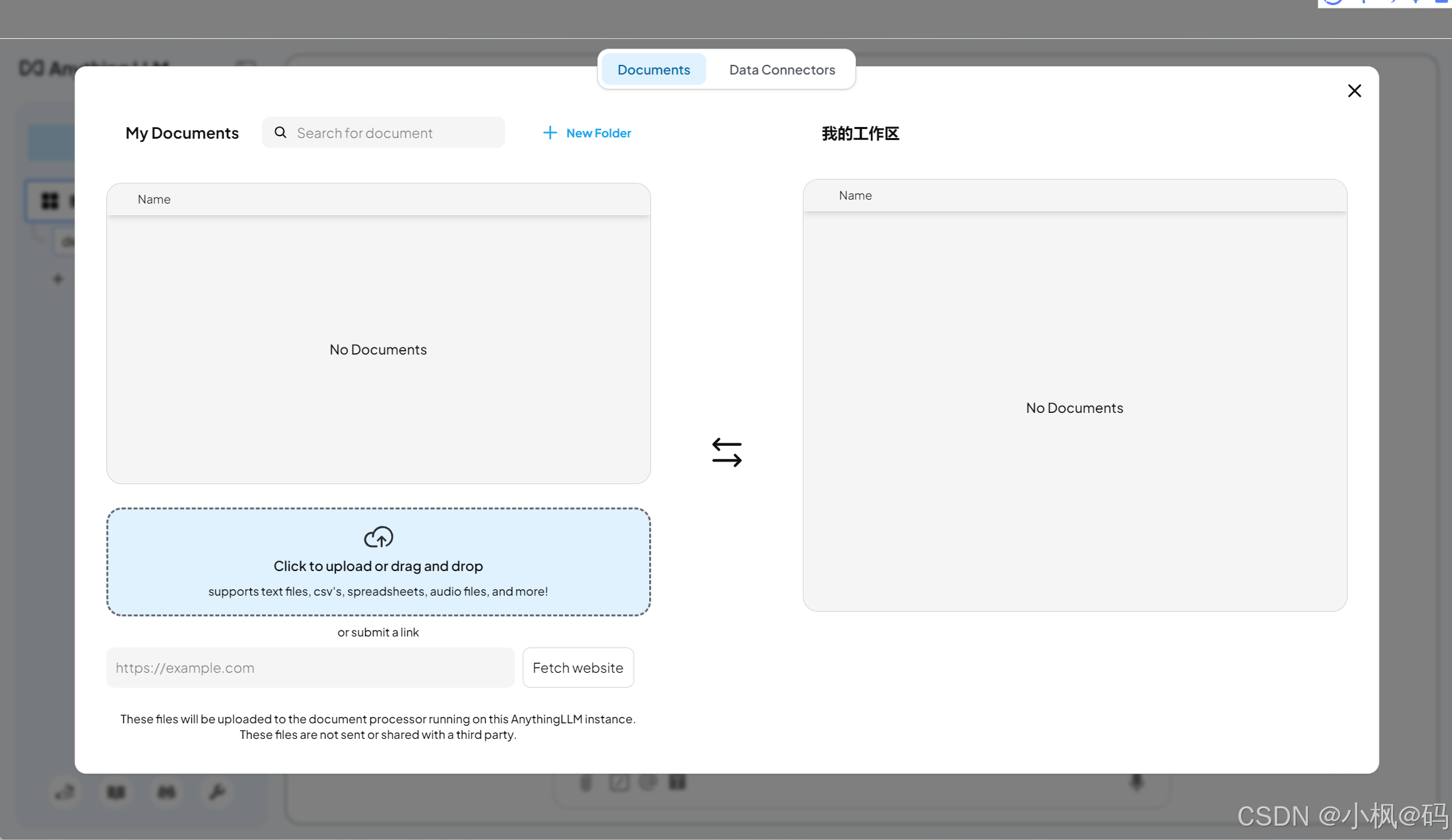This screenshot has height=840, width=1452.
Task: Click the cloud upload icon
Action: coord(378,537)
